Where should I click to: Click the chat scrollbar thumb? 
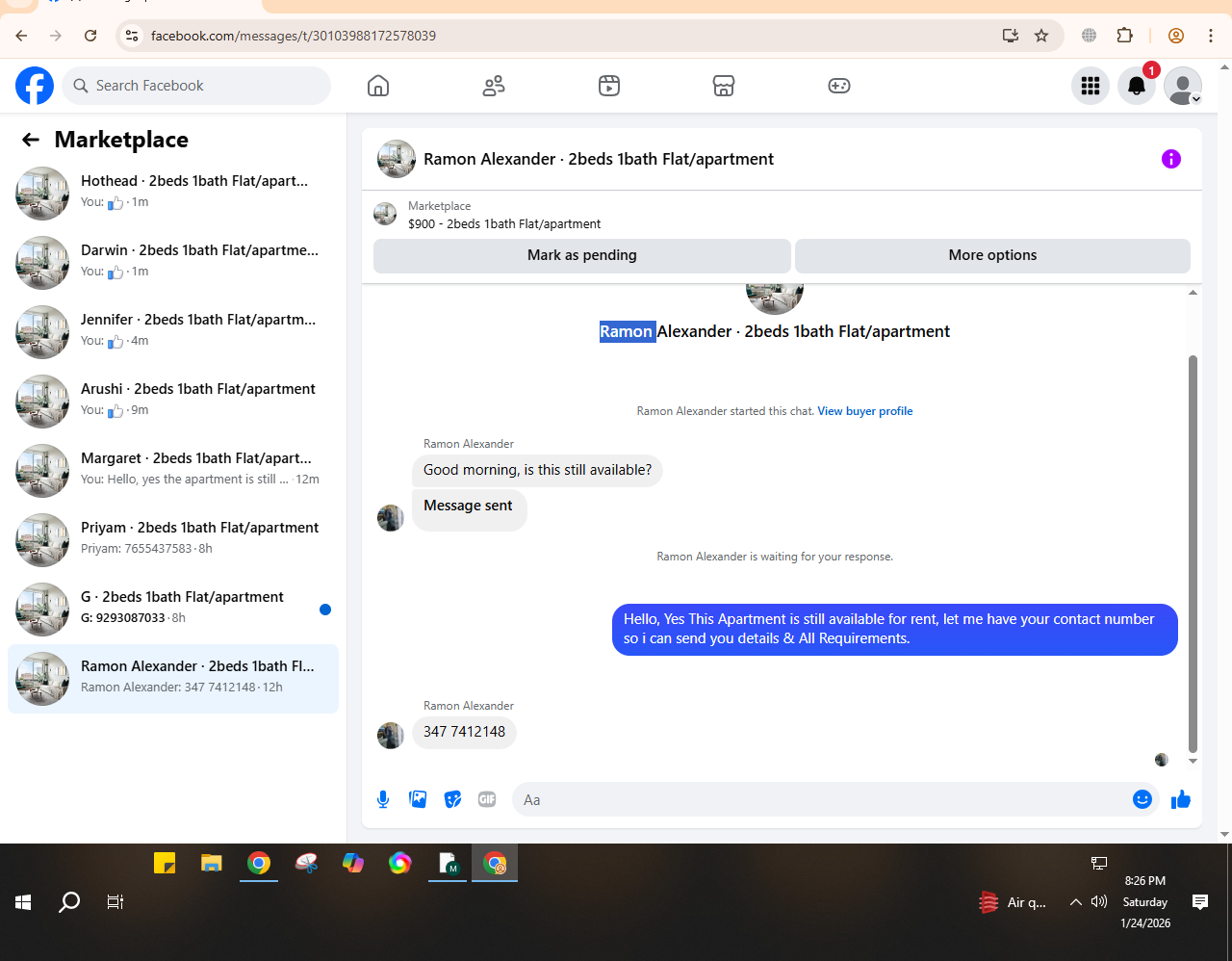coord(1193,554)
